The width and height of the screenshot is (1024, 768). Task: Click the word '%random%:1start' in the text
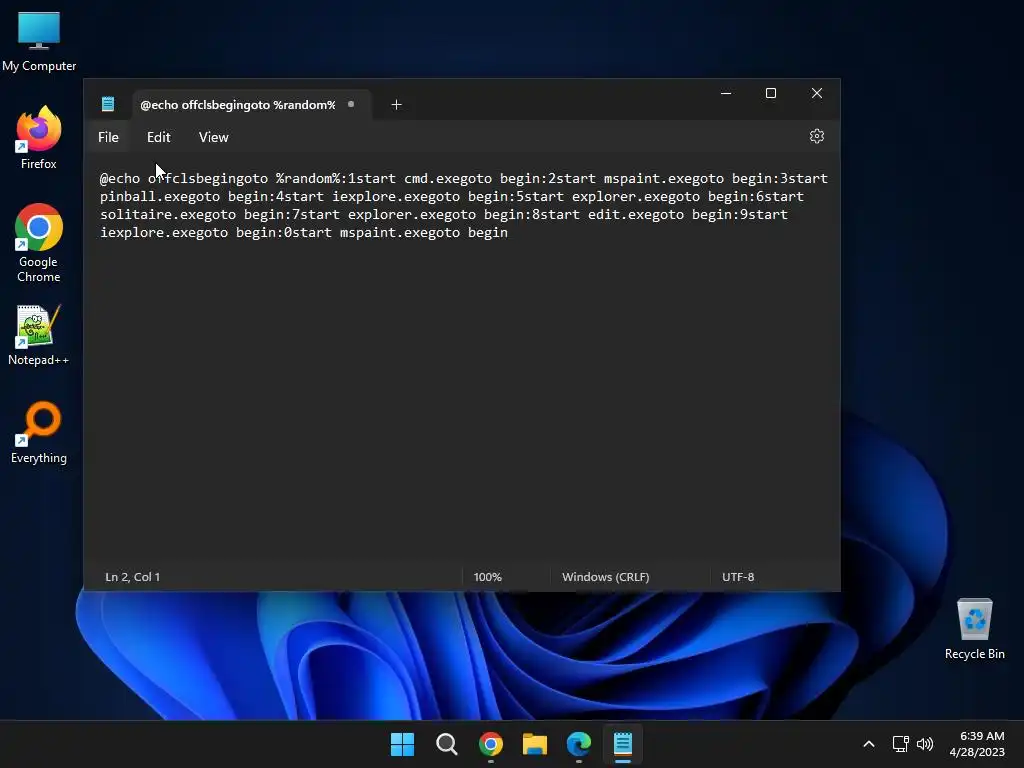tap(336, 178)
